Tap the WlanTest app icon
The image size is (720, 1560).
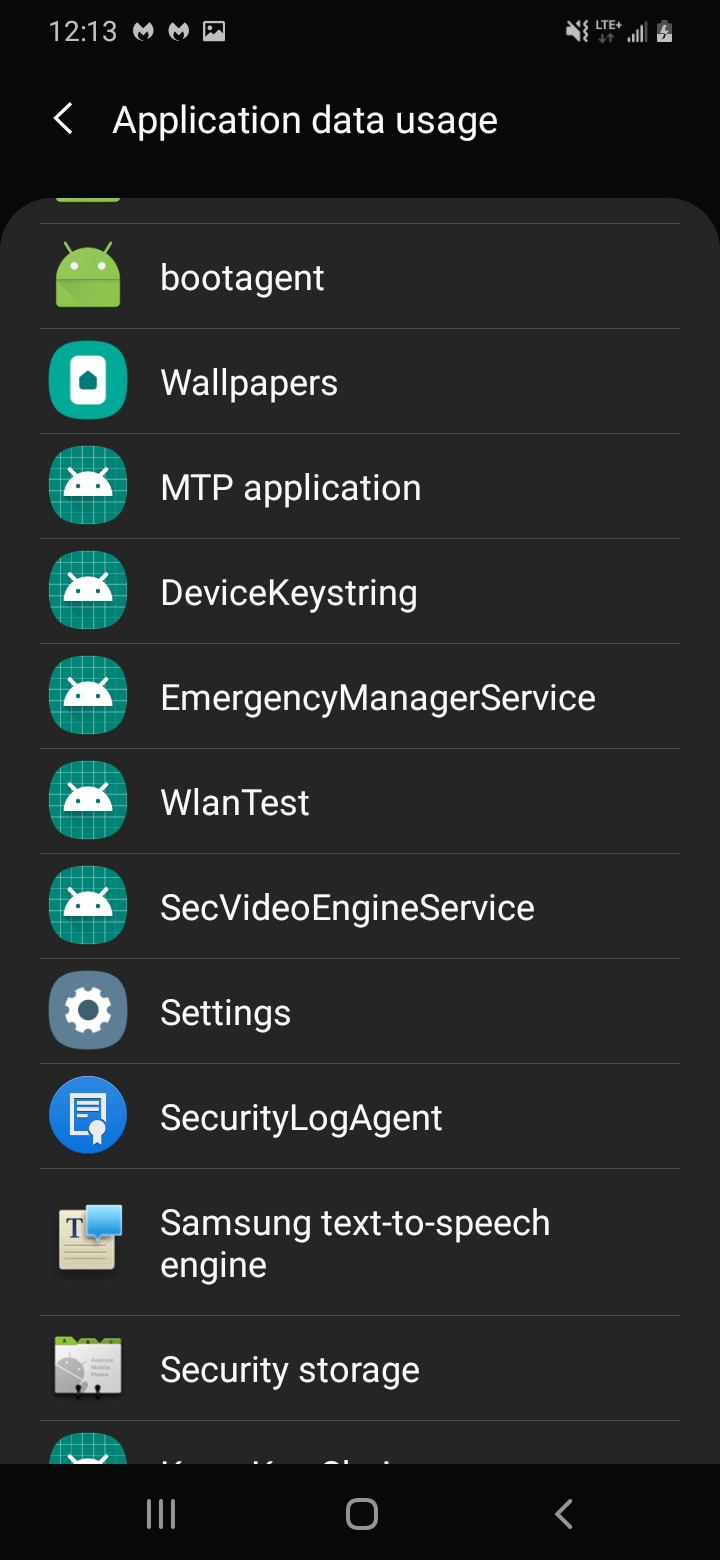coord(88,801)
